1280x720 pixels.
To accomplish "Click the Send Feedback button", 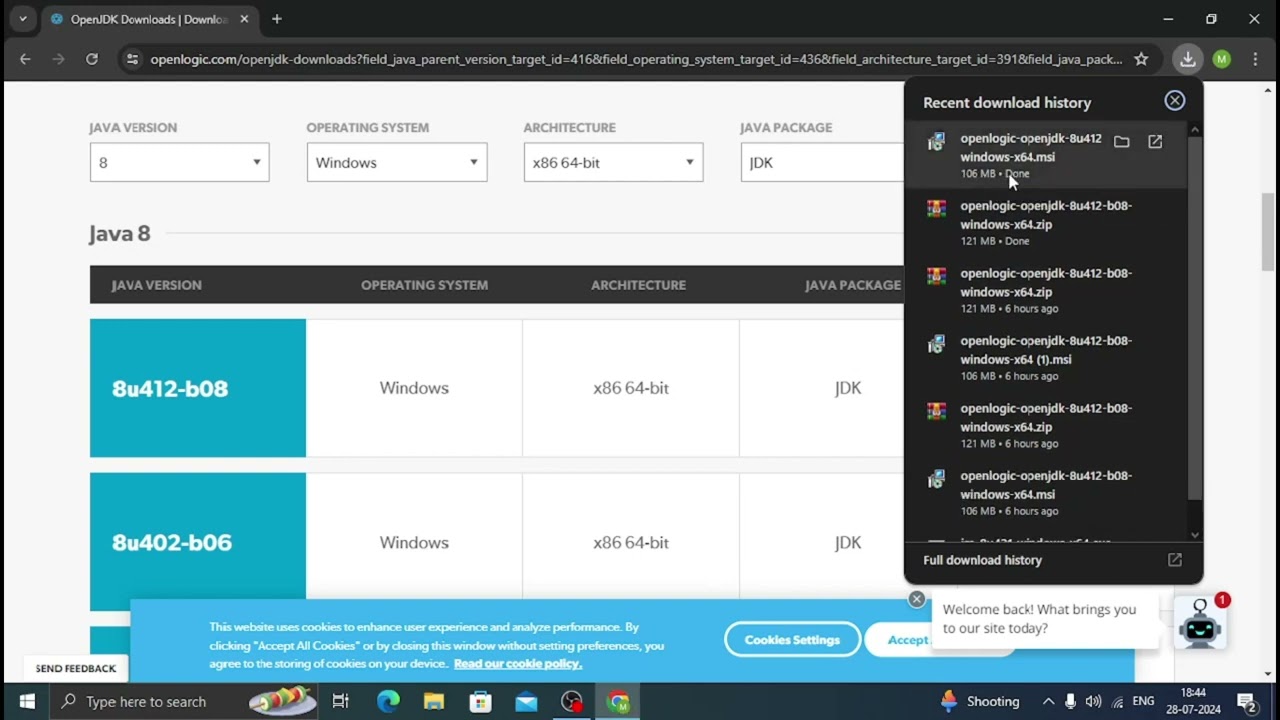I will pyautogui.click(x=76, y=668).
